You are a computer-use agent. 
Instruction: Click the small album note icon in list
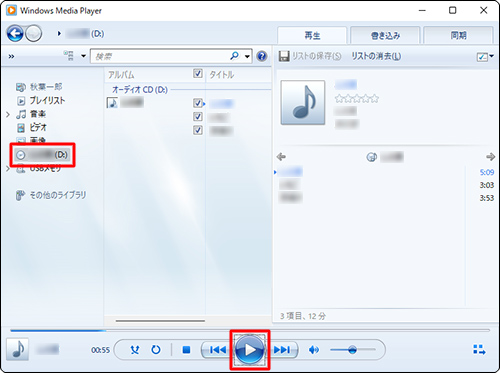(112, 103)
